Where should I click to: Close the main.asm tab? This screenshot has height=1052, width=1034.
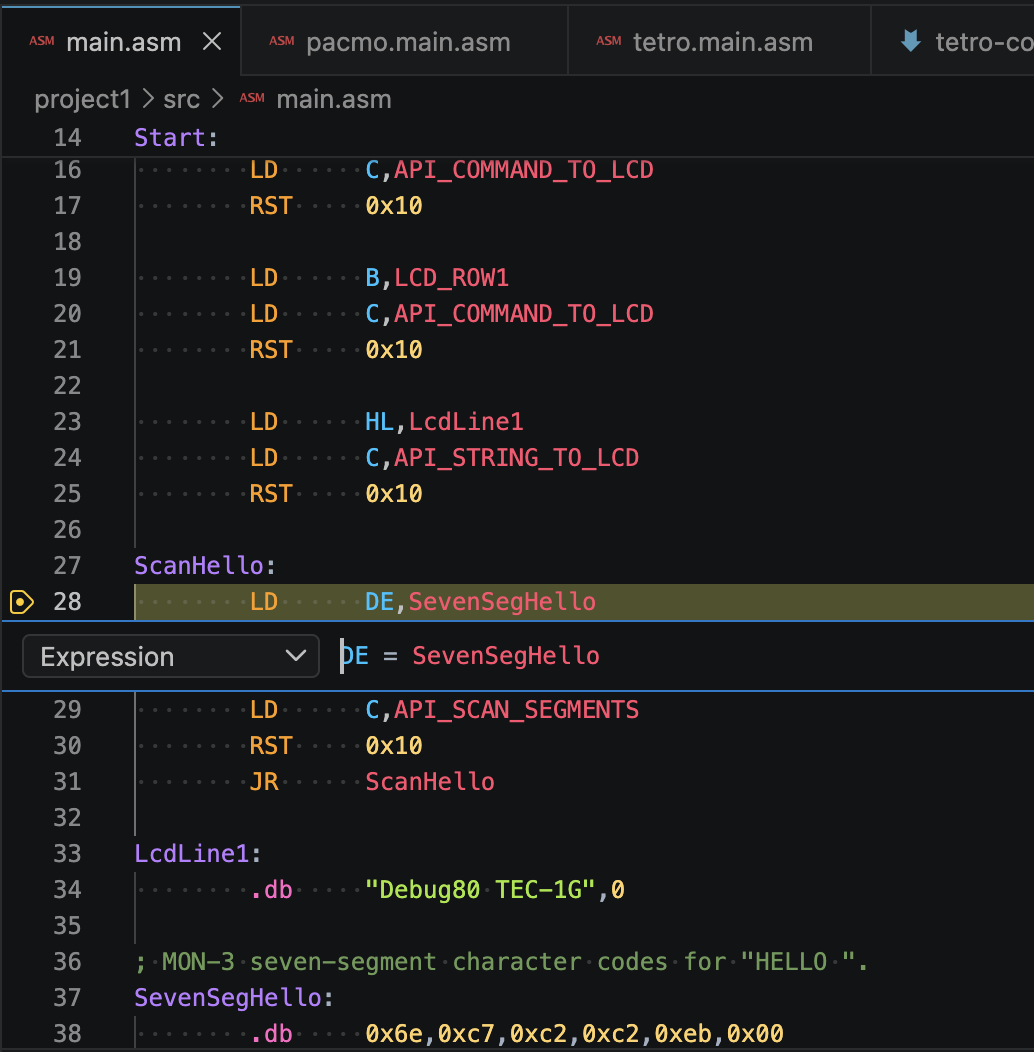[x=212, y=42]
